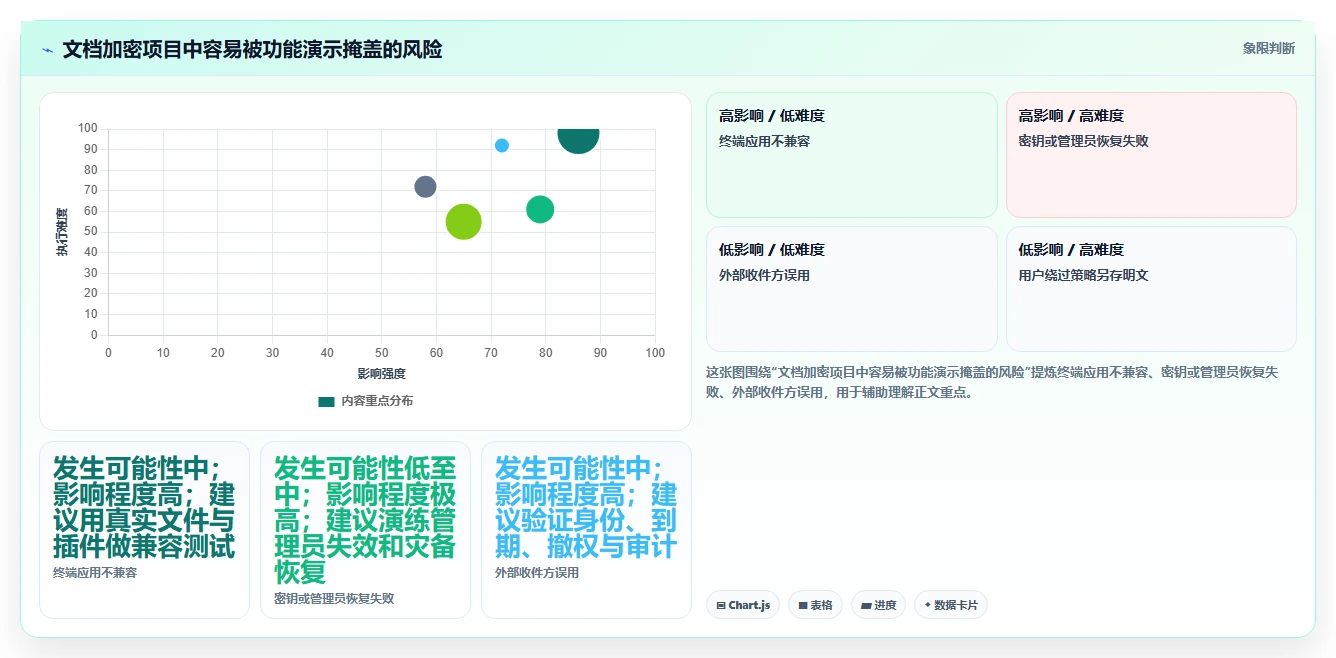The image size is (1336, 658).
Task: Click the 表格 tag
Action: pyautogui.click(x=815, y=605)
